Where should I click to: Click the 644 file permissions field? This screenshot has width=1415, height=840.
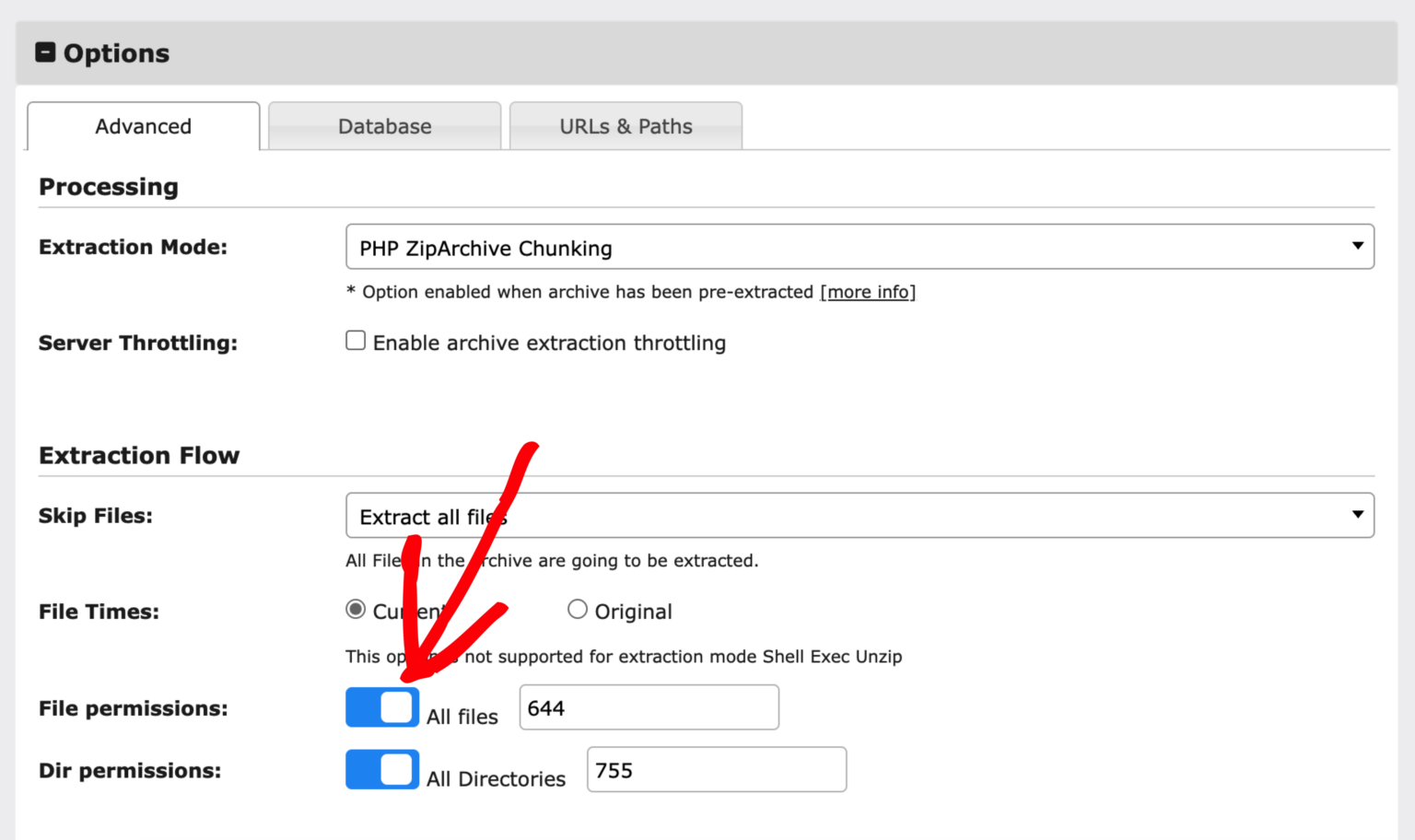click(x=648, y=706)
